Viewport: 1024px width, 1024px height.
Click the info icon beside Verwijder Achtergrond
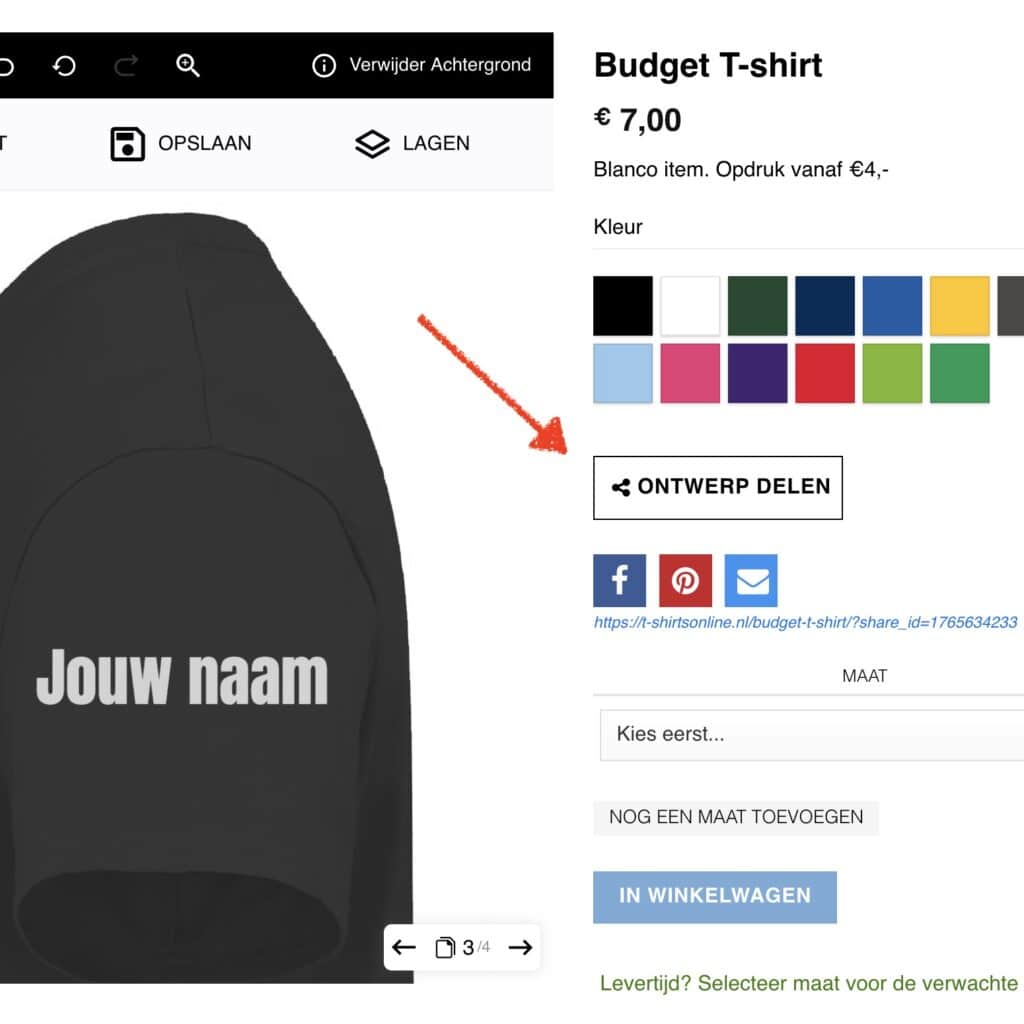pyautogui.click(x=324, y=65)
